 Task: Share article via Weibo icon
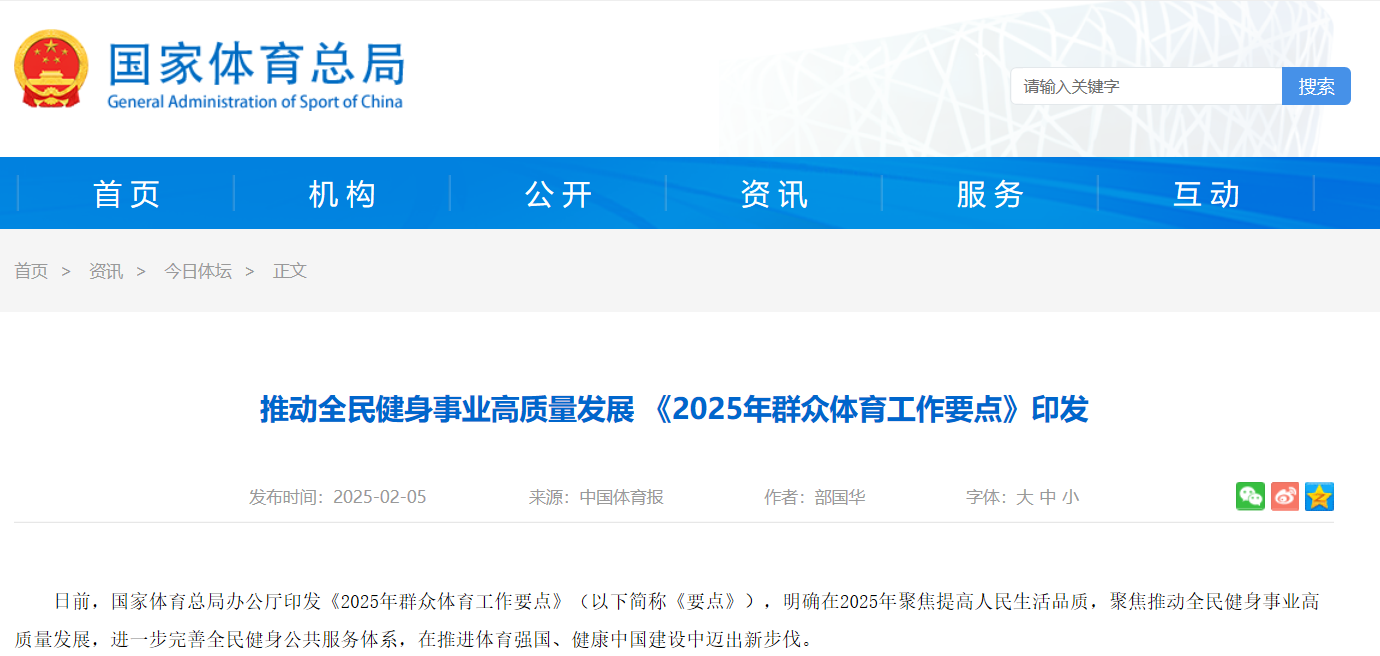[1285, 496]
